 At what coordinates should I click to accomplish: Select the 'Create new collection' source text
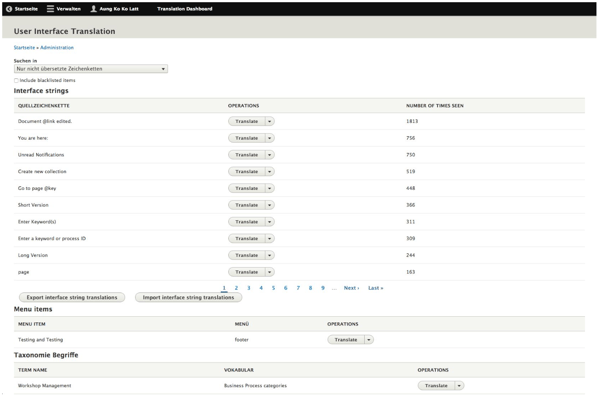42,171
